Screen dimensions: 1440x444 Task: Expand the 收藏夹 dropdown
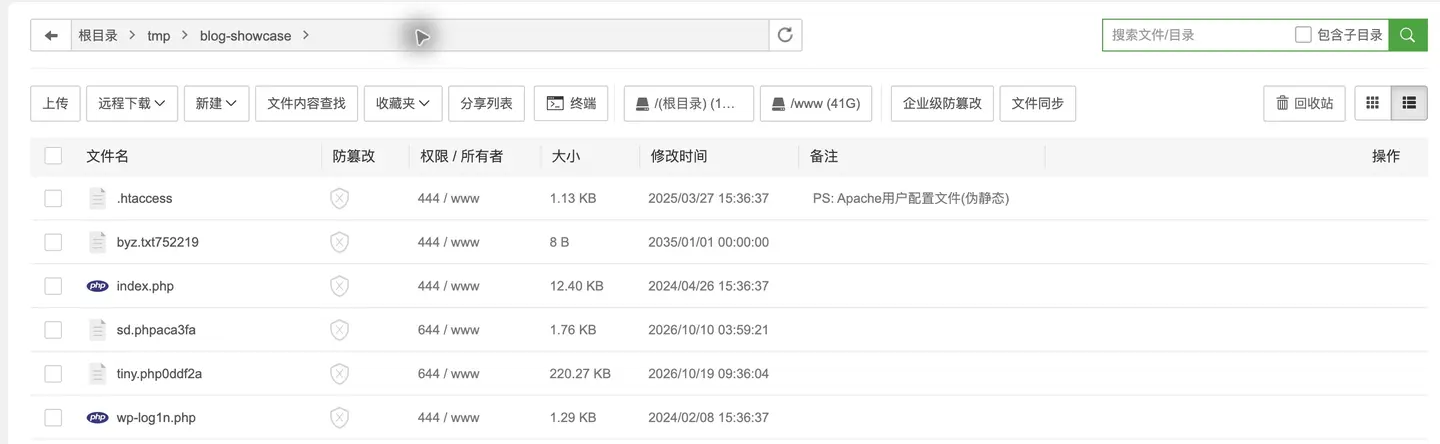403,103
